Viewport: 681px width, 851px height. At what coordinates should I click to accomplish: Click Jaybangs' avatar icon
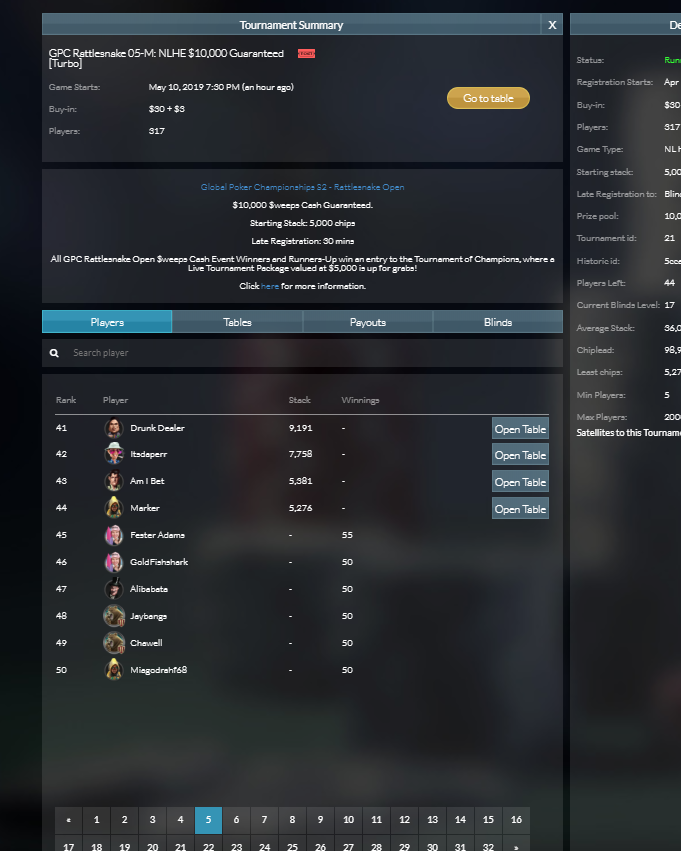(113, 616)
